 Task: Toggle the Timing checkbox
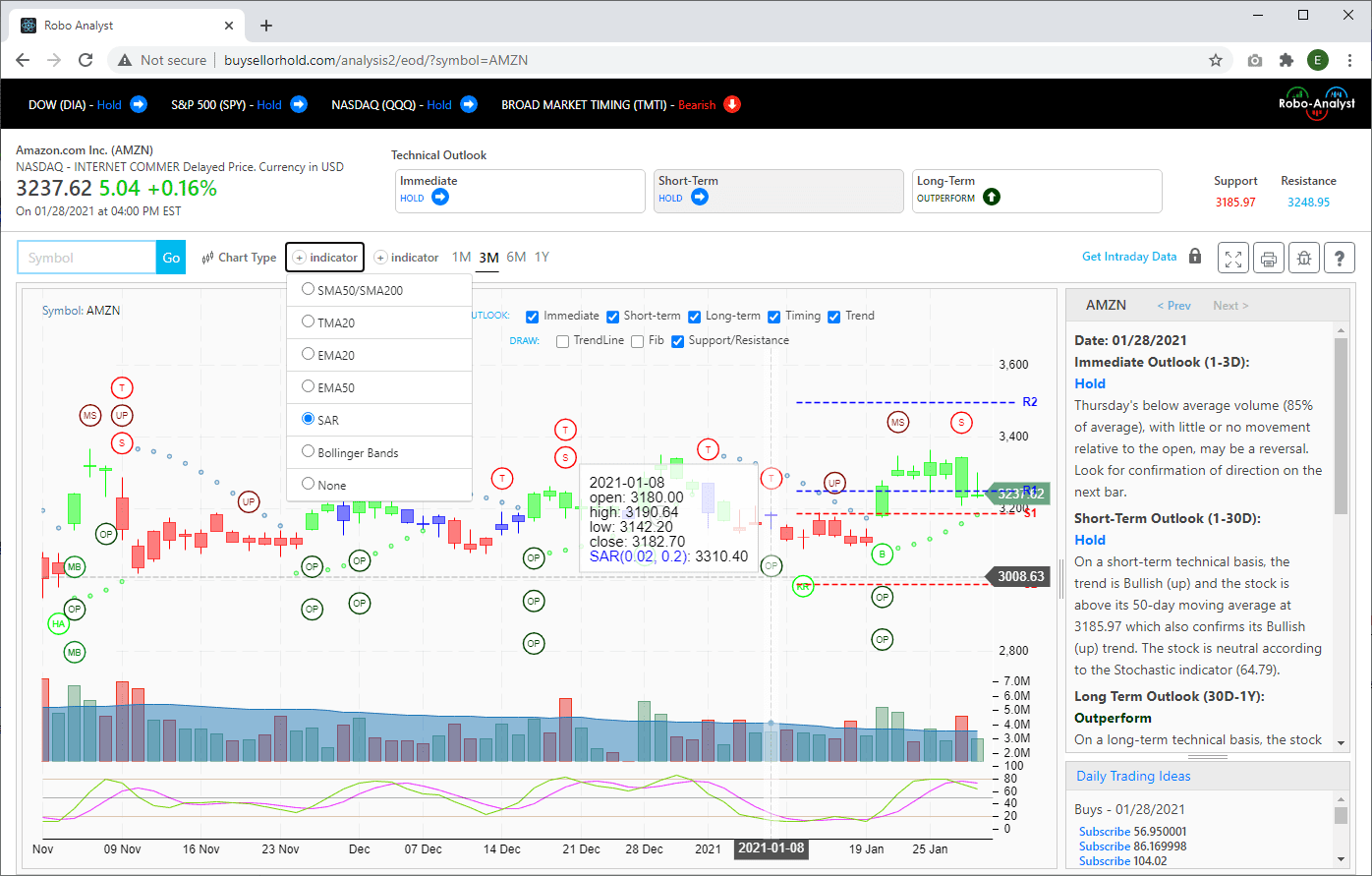tap(774, 317)
